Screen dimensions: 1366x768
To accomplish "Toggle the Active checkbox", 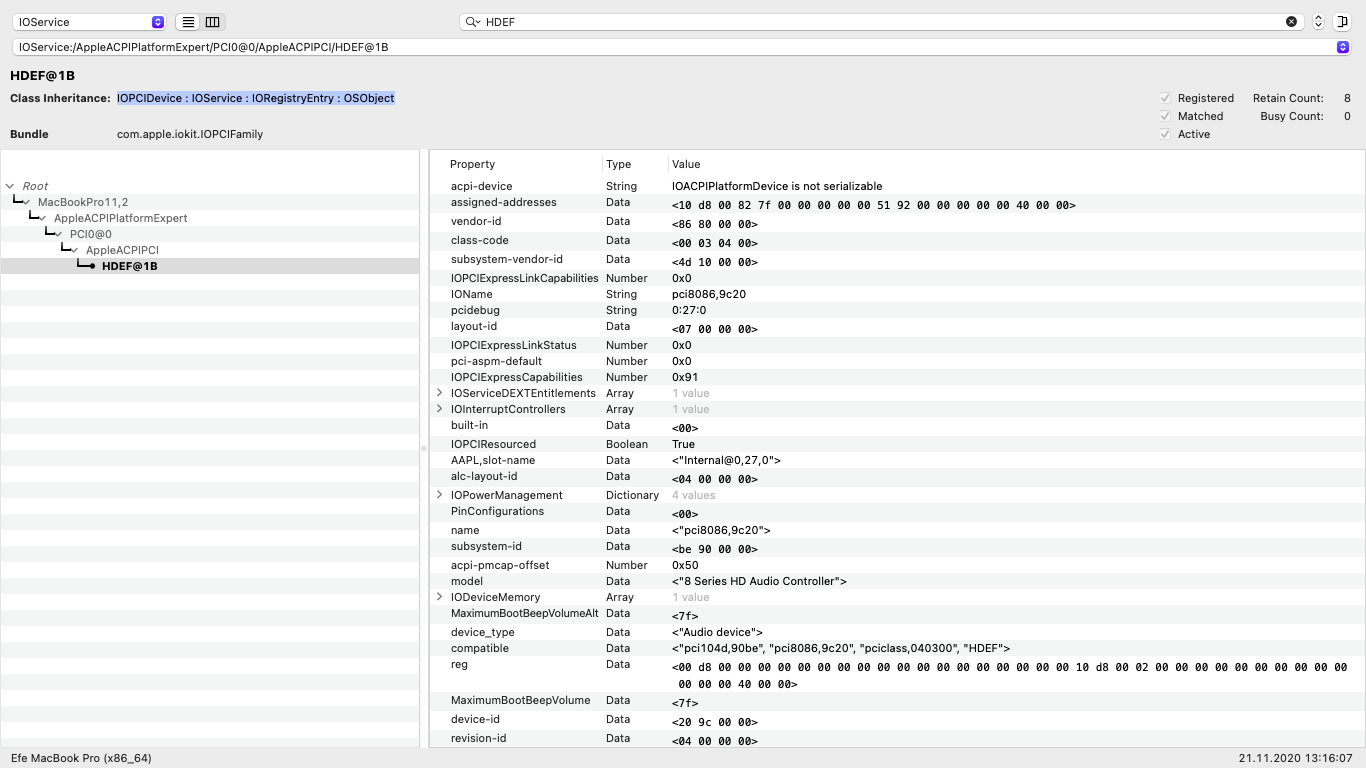I will click(x=1165, y=134).
